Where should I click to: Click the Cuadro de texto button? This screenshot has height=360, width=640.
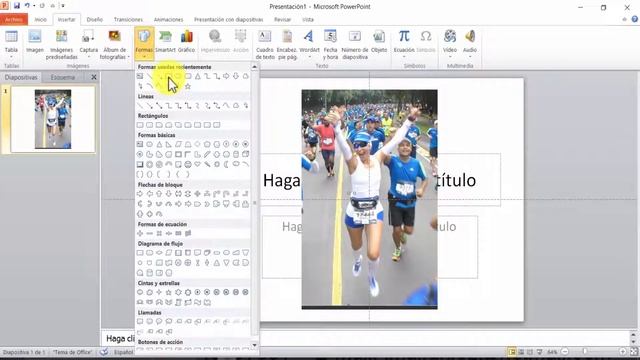click(265, 45)
